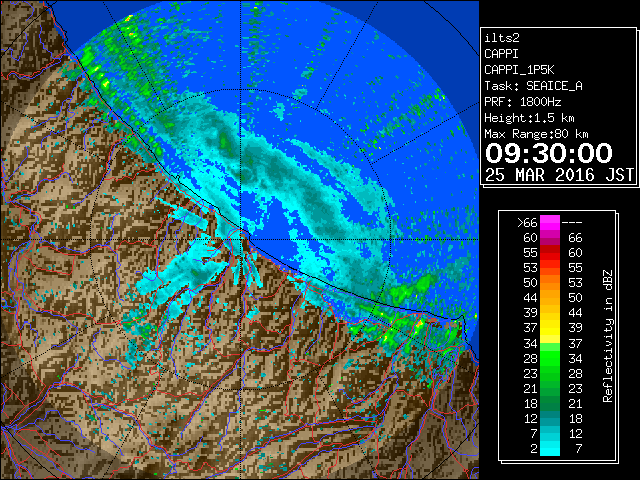The height and width of the screenshot is (480, 640).
Task: Pick the red 55–60 dBZ legend band
Action: click(x=550, y=253)
